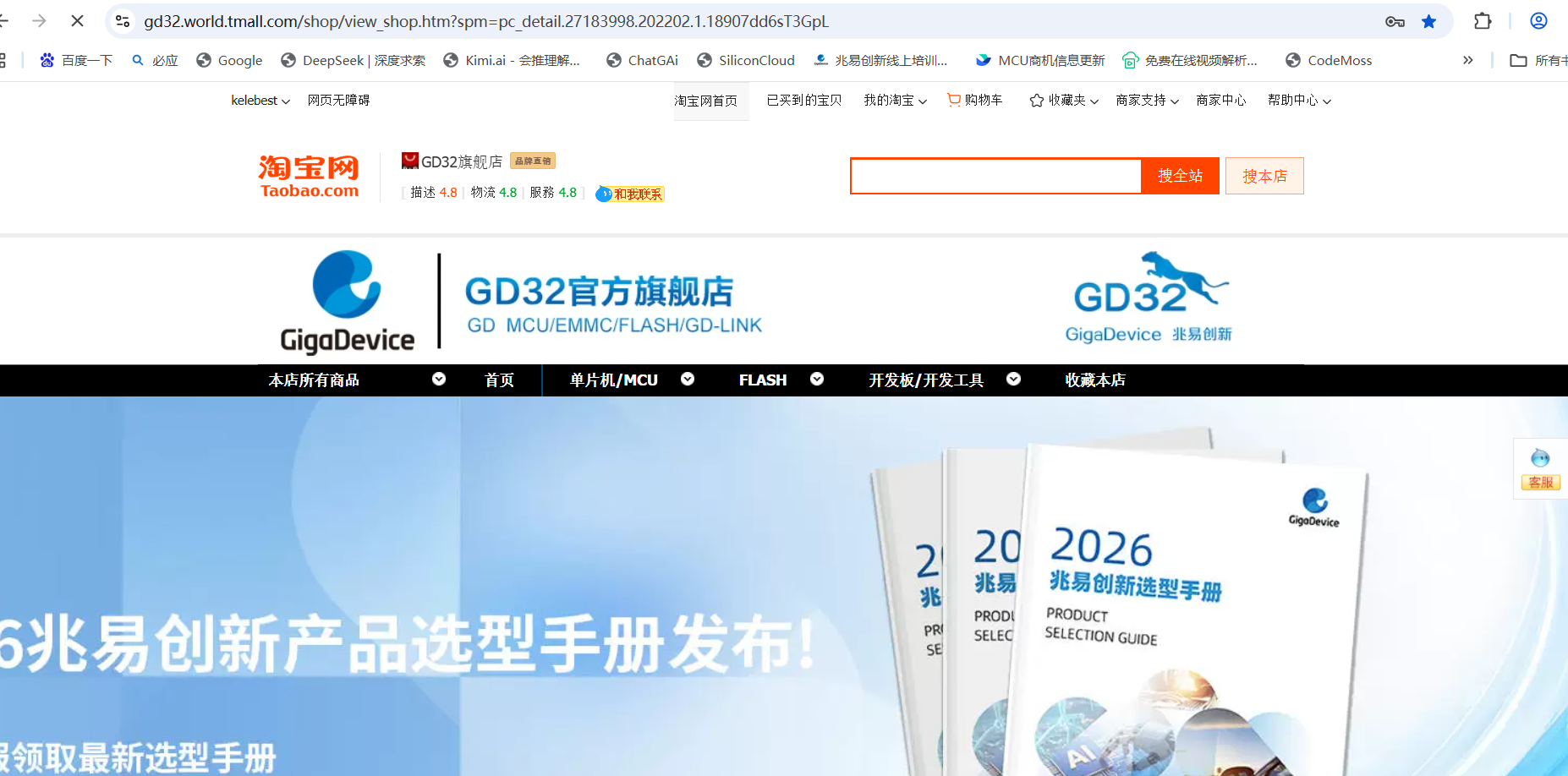
Task: Open the browser extensions puzzle icon
Action: [x=1483, y=21]
